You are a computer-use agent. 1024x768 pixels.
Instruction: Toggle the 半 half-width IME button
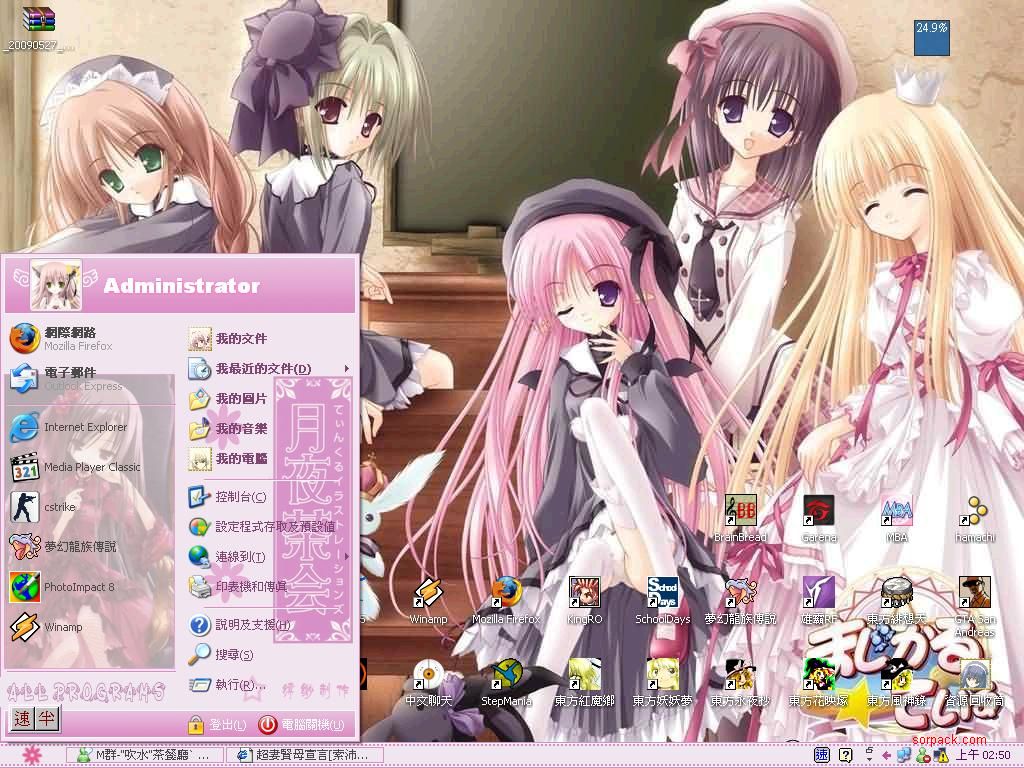(x=47, y=719)
